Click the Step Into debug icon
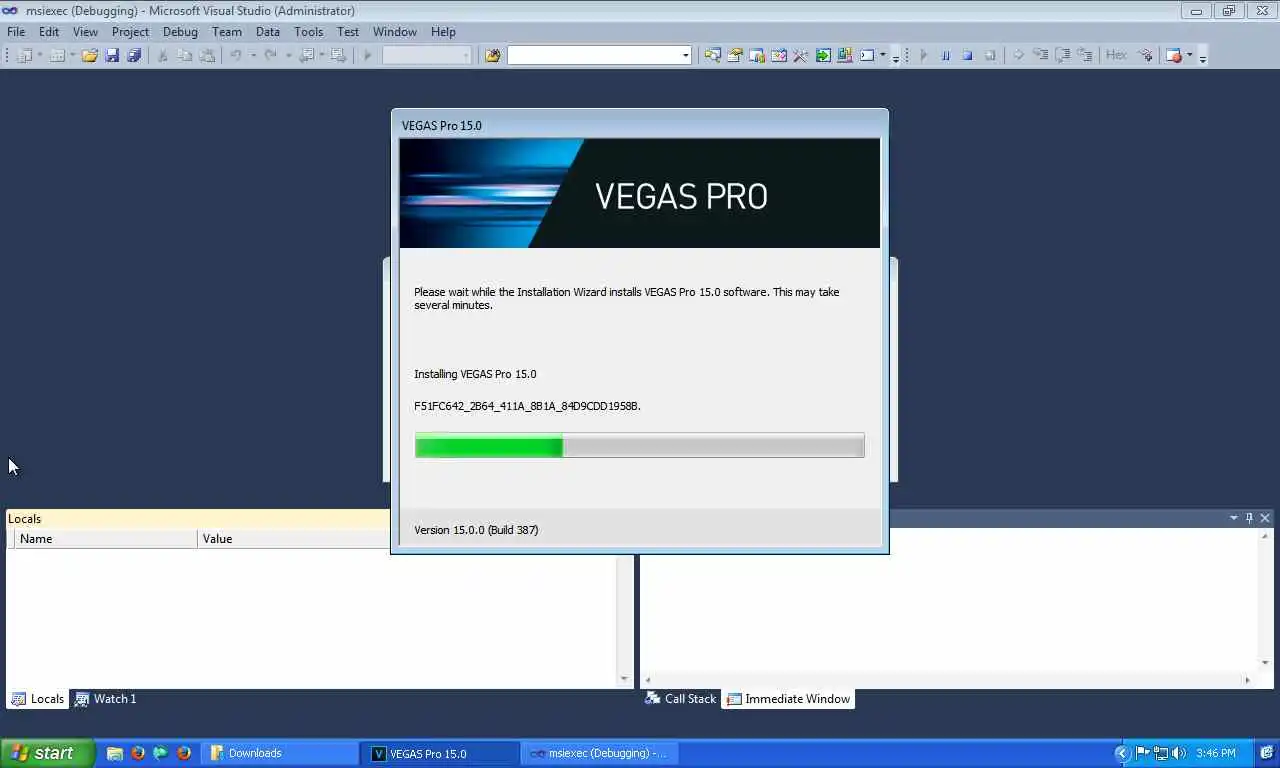Viewport: 1280px width, 768px height. (x=1040, y=55)
